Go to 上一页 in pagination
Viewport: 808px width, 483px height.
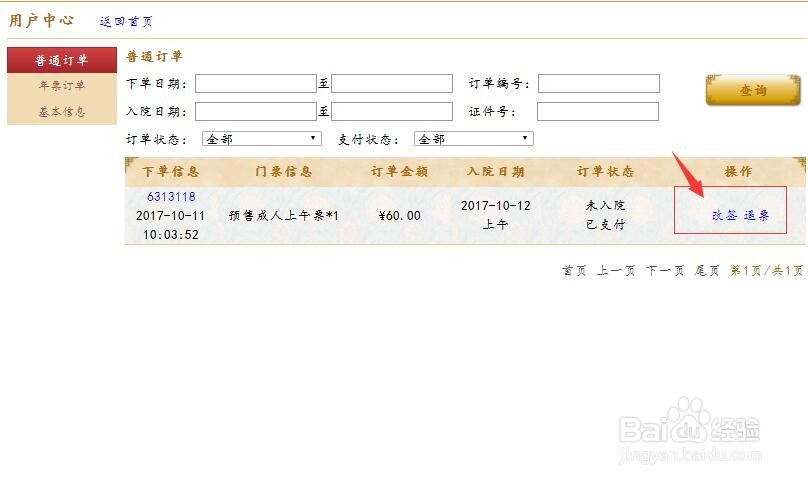tap(616, 271)
